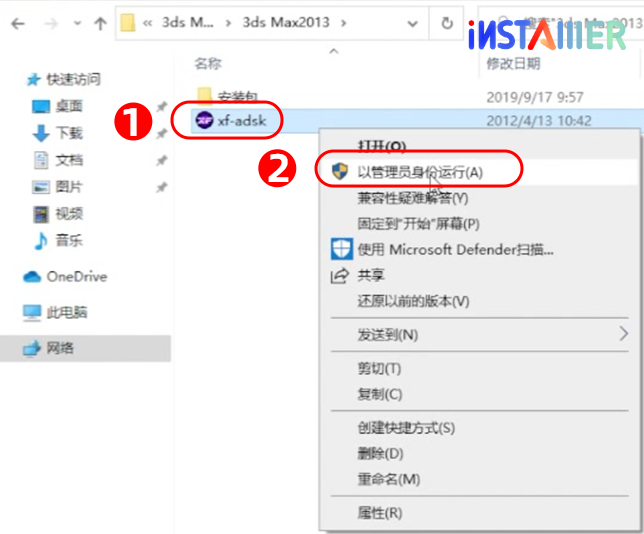Screen dimensions: 644x534
Task: Click the 网络 network icon
Action: click(x=32, y=349)
